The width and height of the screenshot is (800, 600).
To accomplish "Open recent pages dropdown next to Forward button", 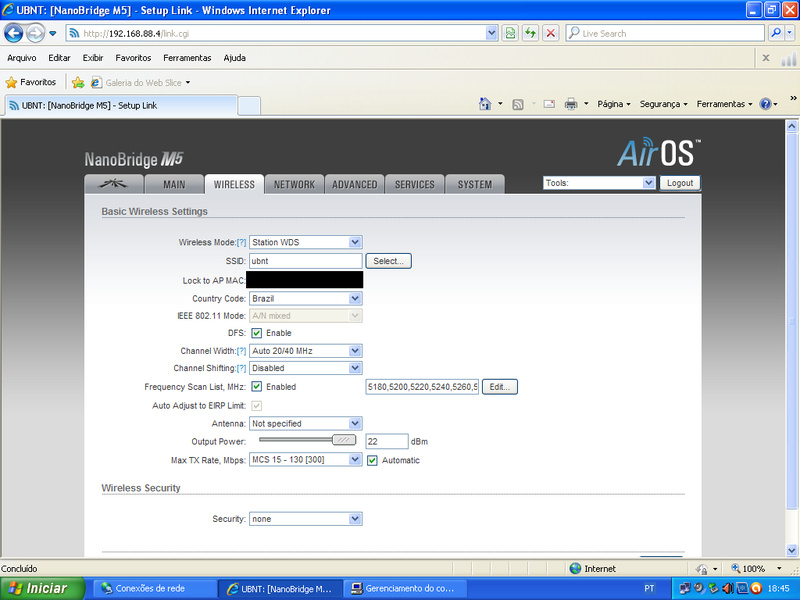I will (53, 34).
